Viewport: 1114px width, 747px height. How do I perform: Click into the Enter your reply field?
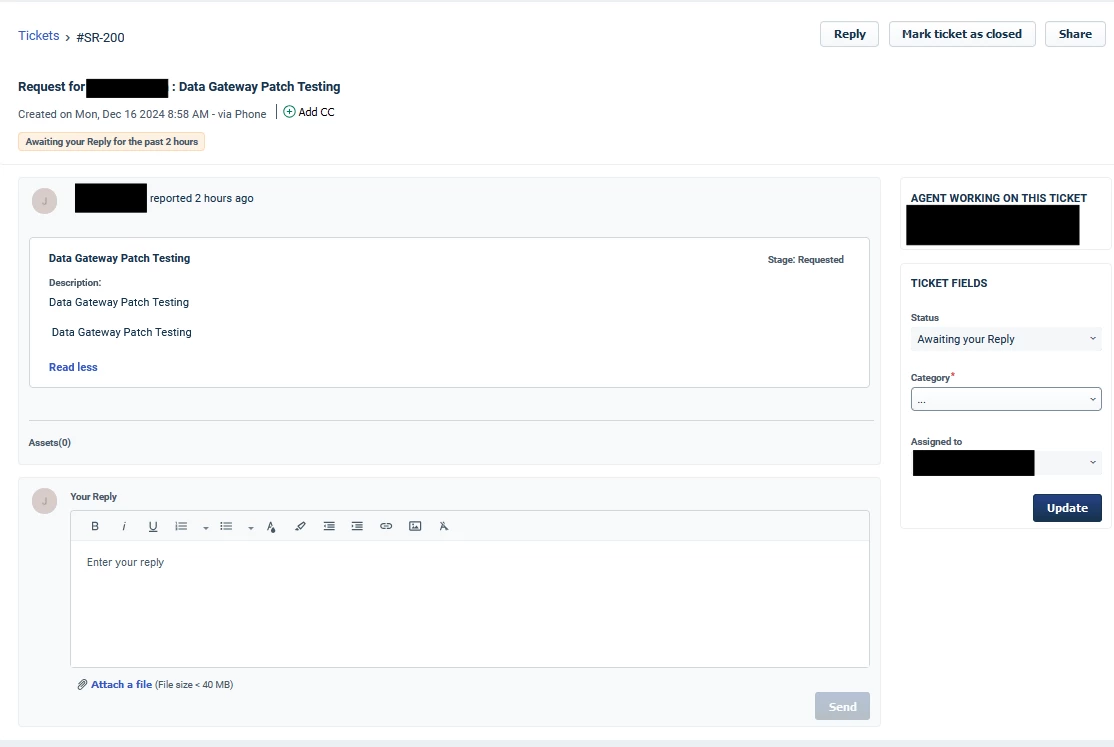tap(470, 603)
